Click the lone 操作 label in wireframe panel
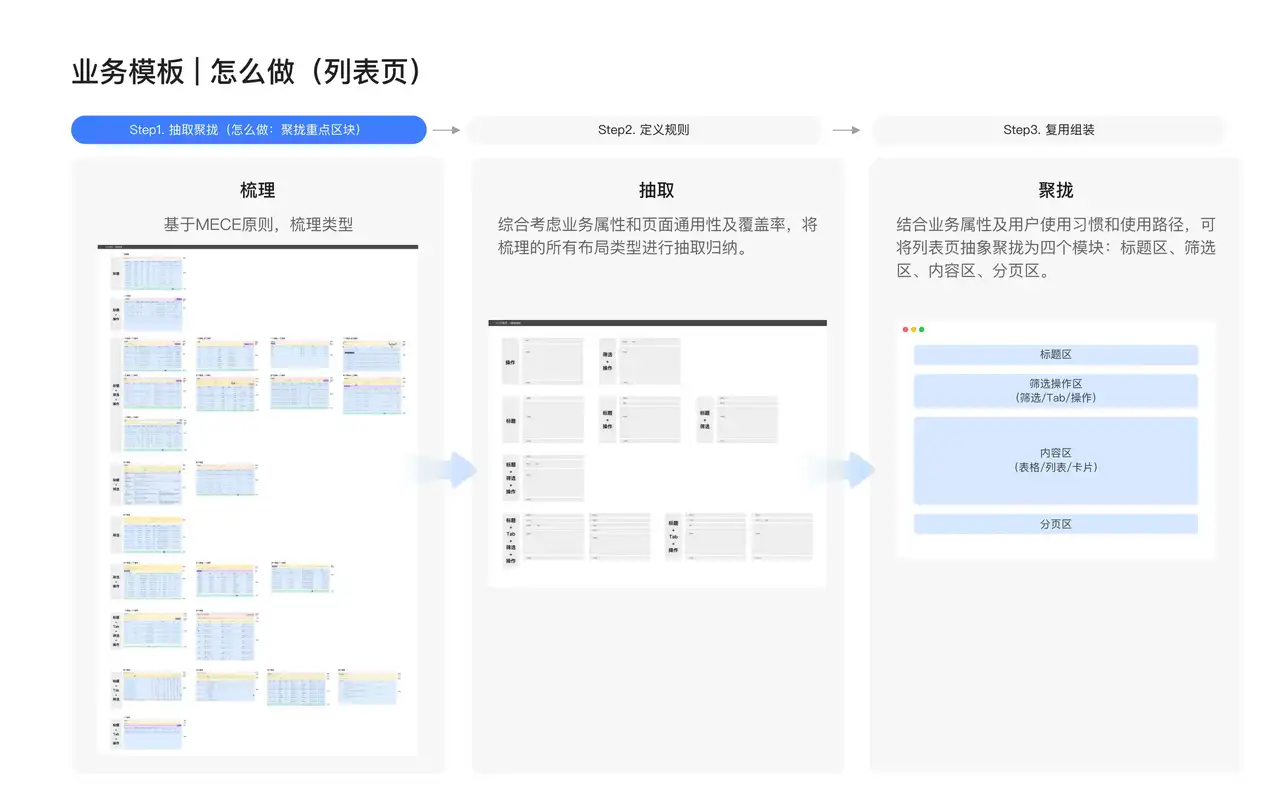1280x800 pixels. coord(511,361)
